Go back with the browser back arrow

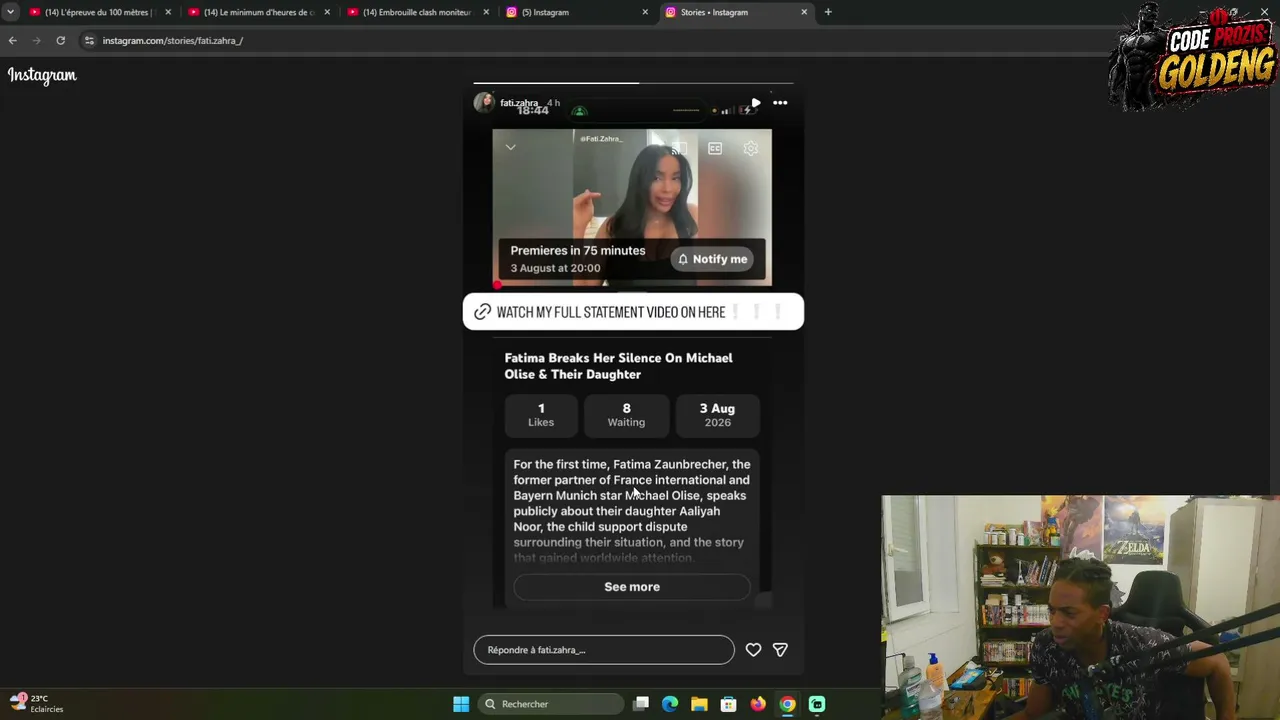click(12, 41)
